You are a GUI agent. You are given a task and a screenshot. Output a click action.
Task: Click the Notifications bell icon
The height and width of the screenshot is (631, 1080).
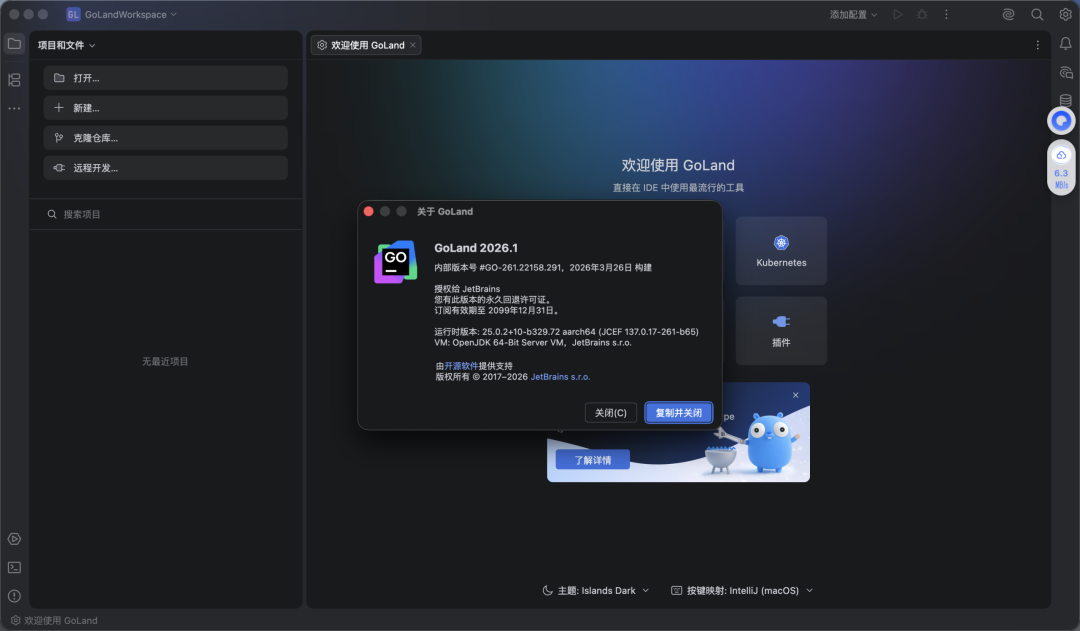1065,43
